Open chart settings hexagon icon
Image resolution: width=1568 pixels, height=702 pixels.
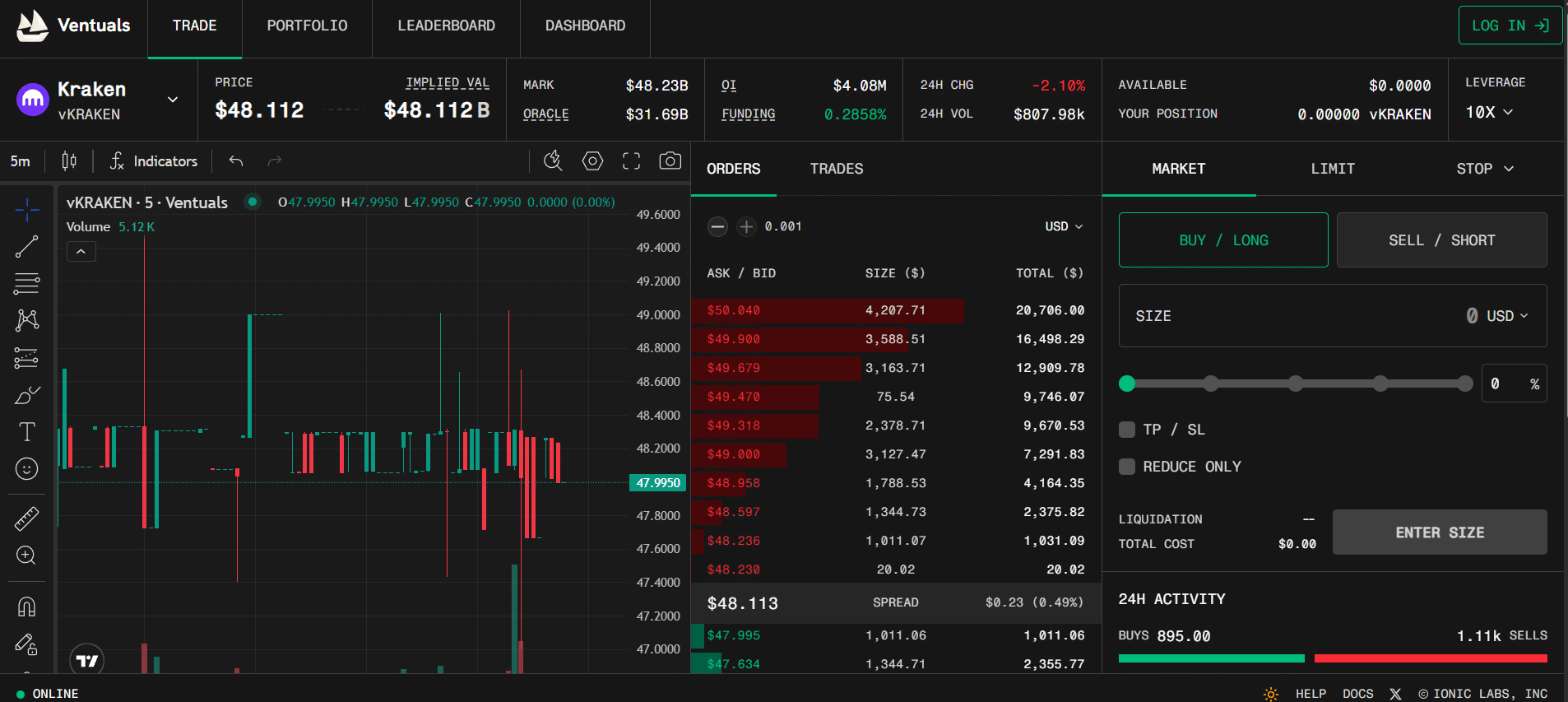[x=592, y=161]
